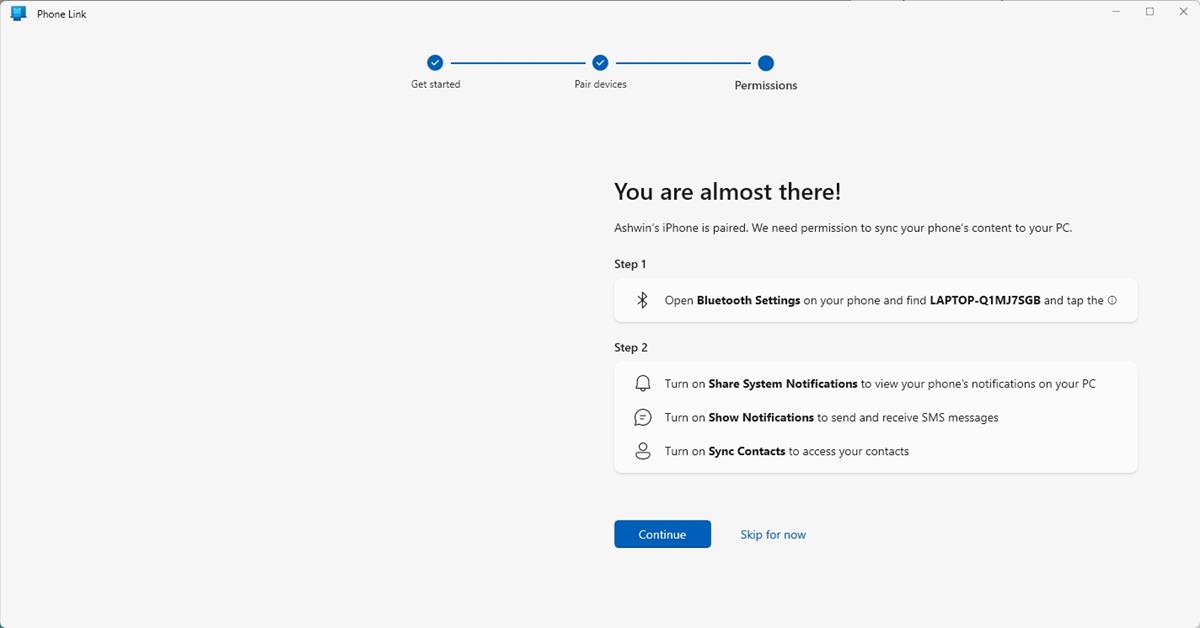This screenshot has height=628, width=1200.
Task: Click the 'Step 1' label
Action: click(630, 264)
